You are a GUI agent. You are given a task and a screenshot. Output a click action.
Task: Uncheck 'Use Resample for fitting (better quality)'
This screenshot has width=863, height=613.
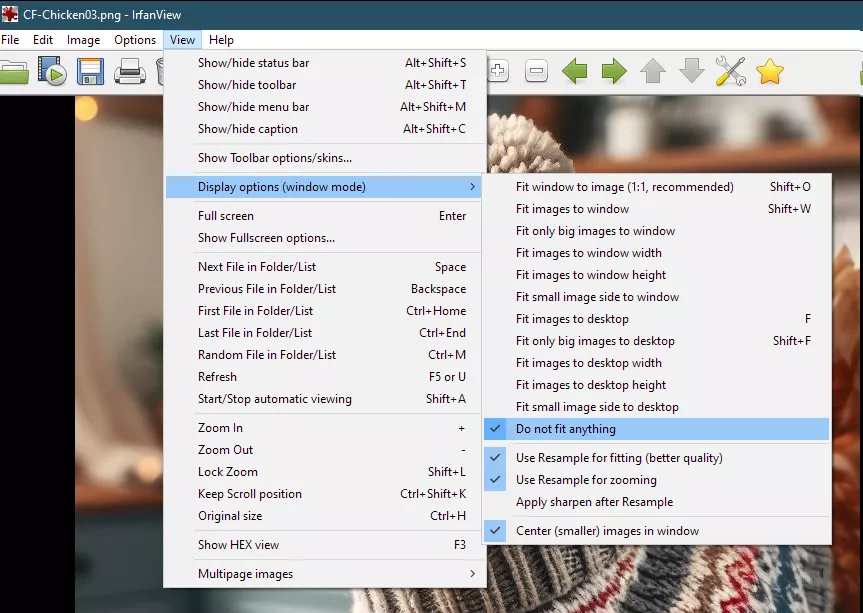pyautogui.click(x=619, y=458)
